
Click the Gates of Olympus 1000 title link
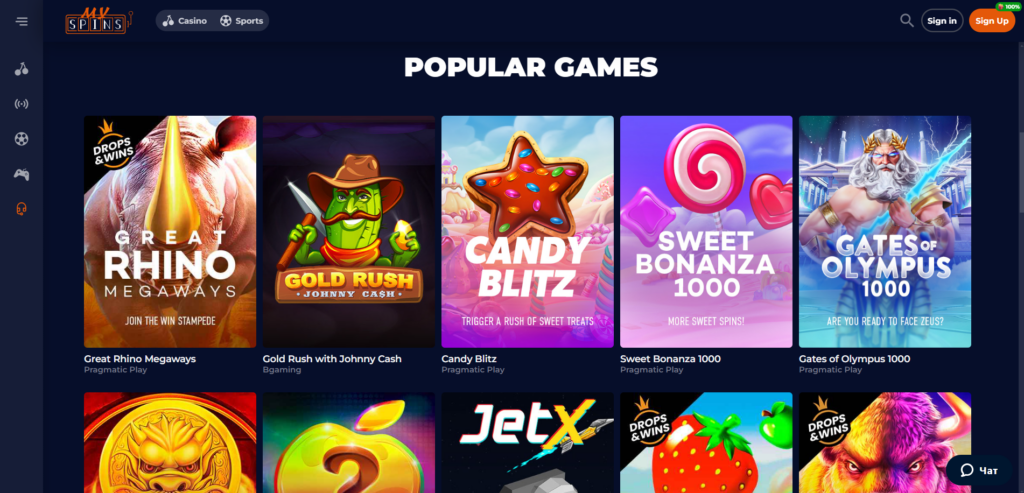pyautogui.click(x=854, y=358)
